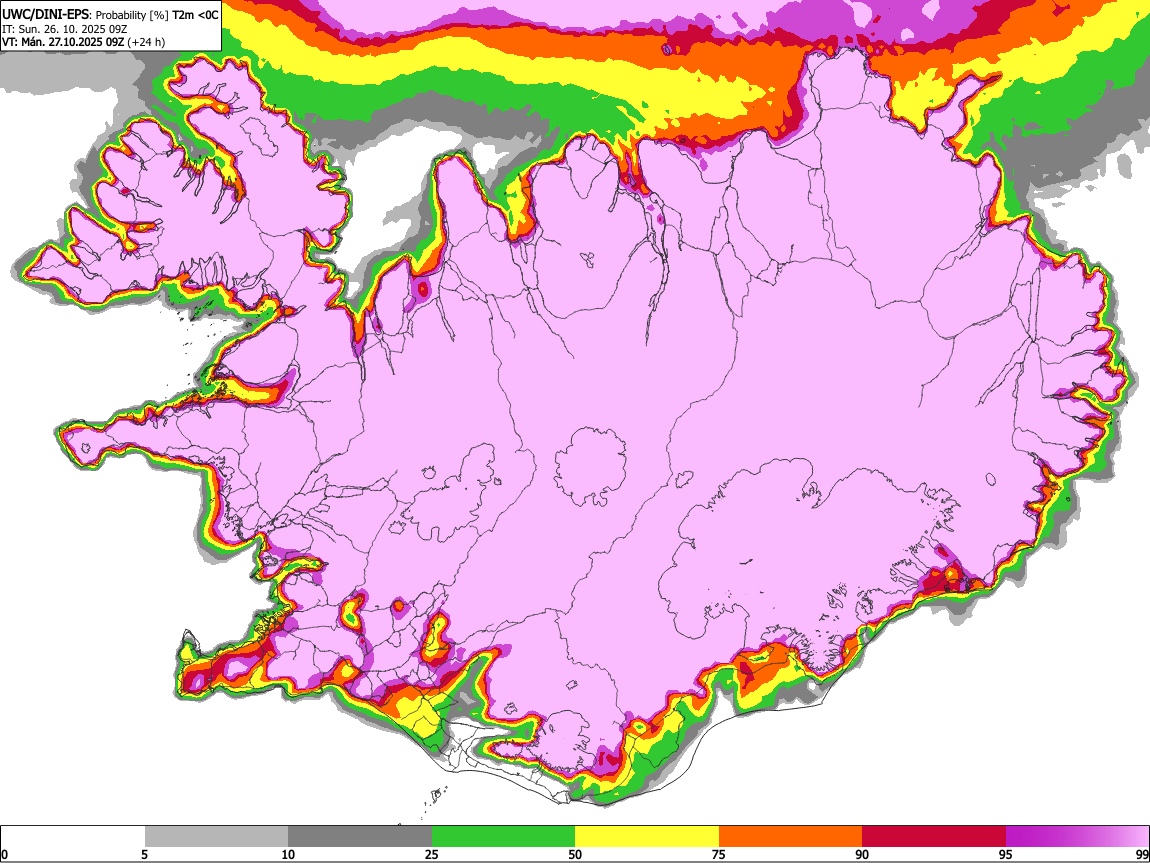1150x863 pixels.
Task: Click the legend tick label "5"
Action: click(x=144, y=855)
